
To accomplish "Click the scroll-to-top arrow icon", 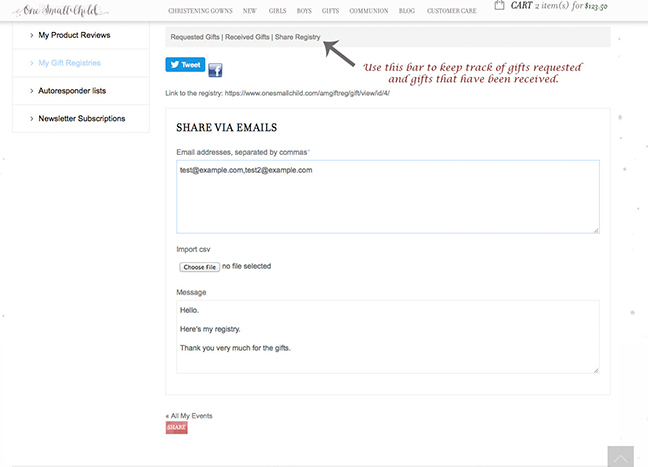I will pyautogui.click(x=620, y=457).
